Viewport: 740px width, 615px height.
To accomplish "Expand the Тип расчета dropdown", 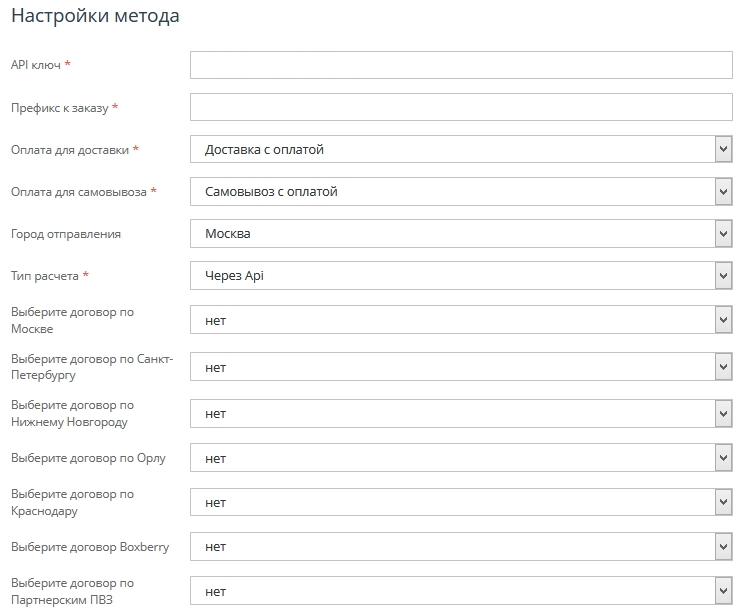I will [x=461, y=276].
